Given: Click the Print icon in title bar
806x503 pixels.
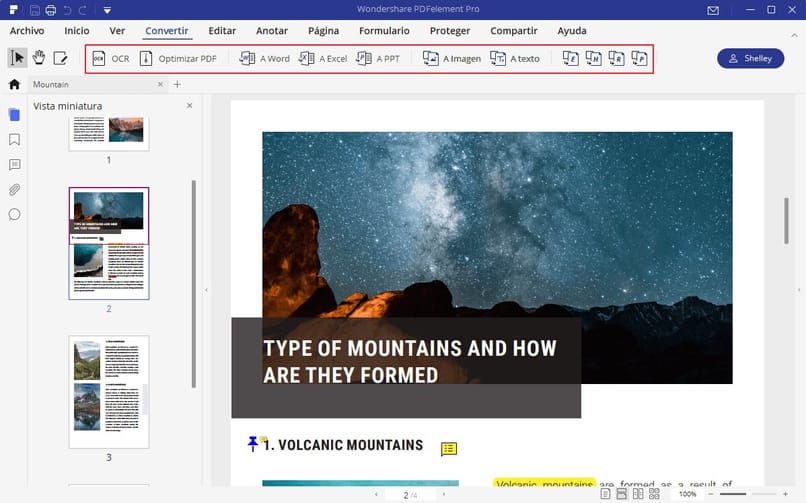Looking at the screenshot, I should click(50, 10).
